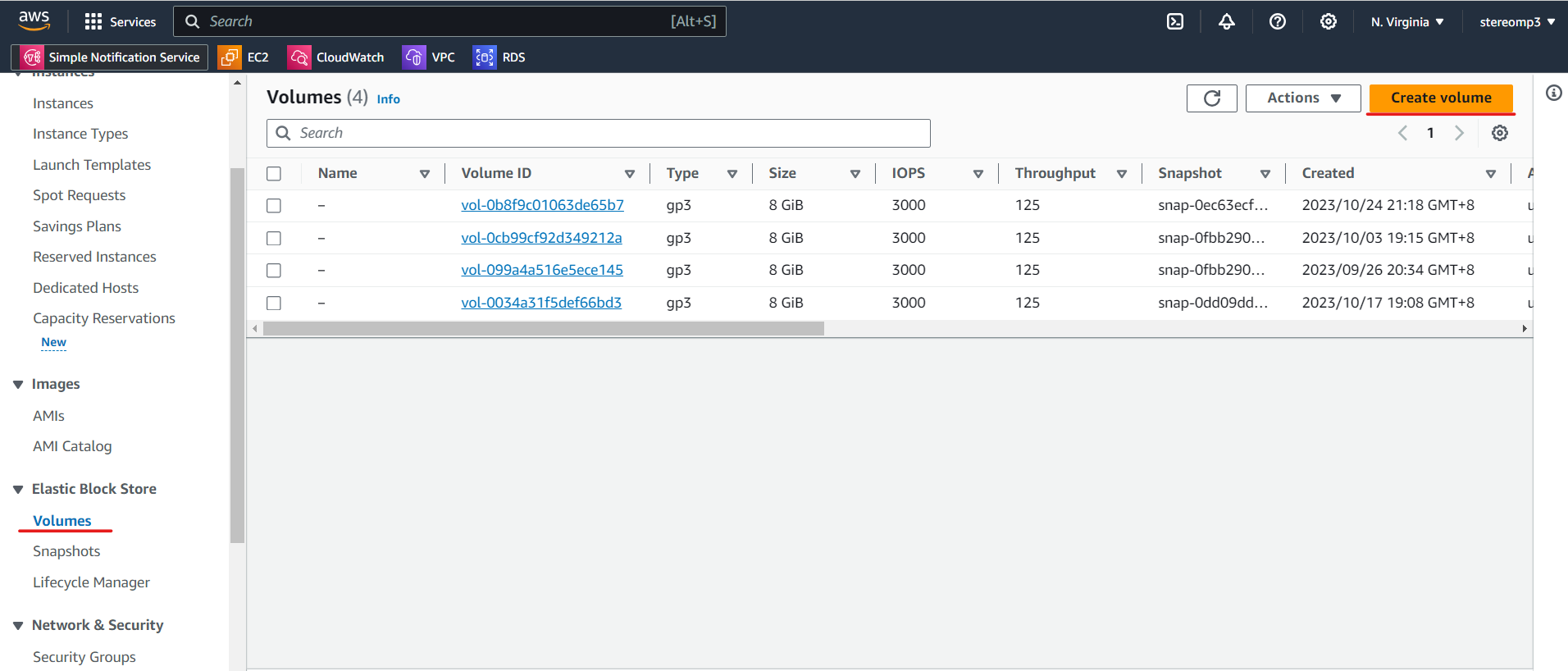Click the Create volume button

(x=1441, y=98)
